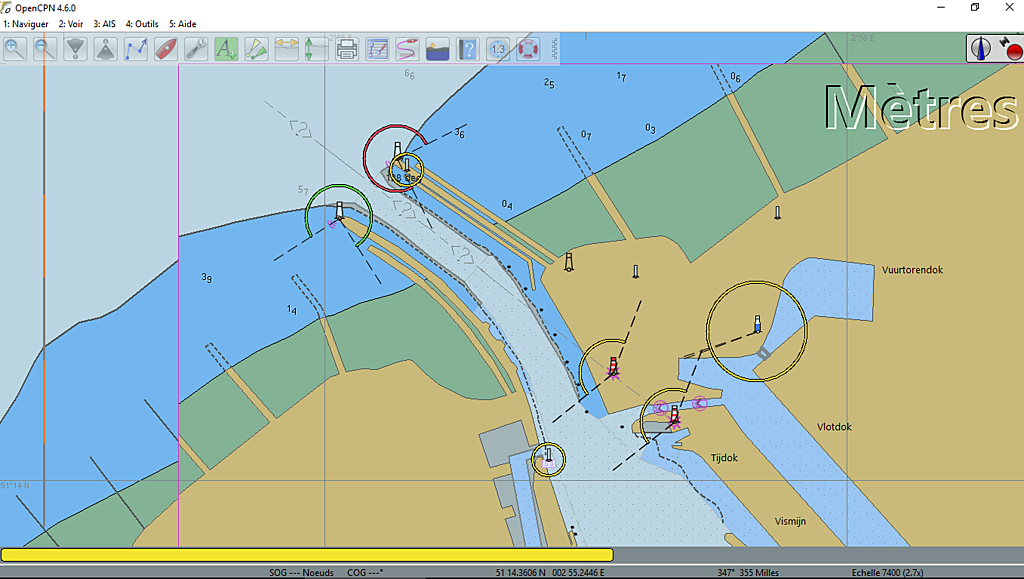Open the about/help book icon
This screenshot has height=579, width=1024.
(467, 49)
